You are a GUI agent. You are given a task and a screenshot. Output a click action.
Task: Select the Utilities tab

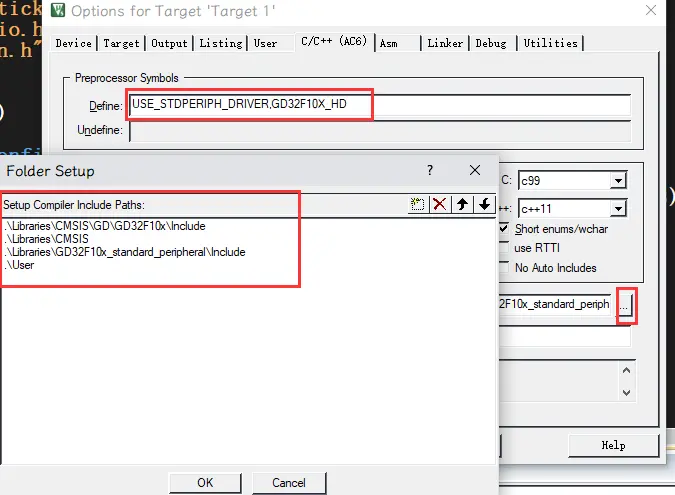pos(550,43)
